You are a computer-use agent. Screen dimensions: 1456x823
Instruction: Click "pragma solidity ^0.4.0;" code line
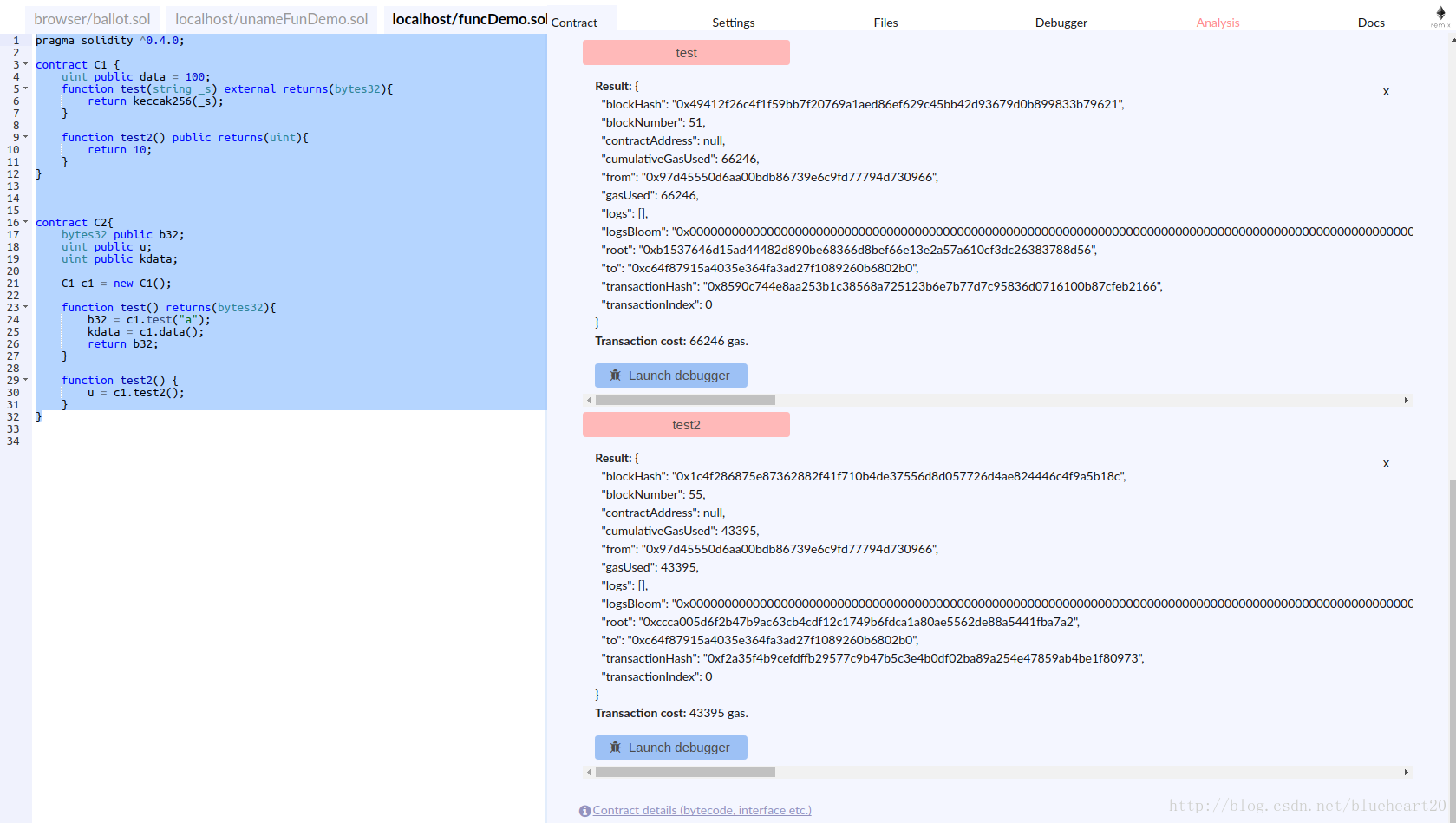(109, 41)
